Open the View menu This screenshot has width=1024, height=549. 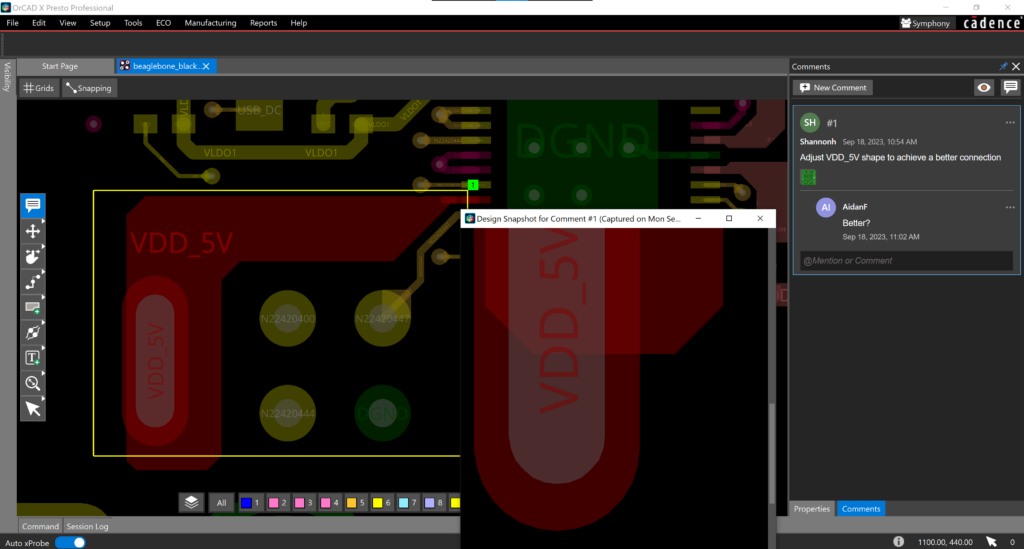pyautogui.click(x=67, y=23)
